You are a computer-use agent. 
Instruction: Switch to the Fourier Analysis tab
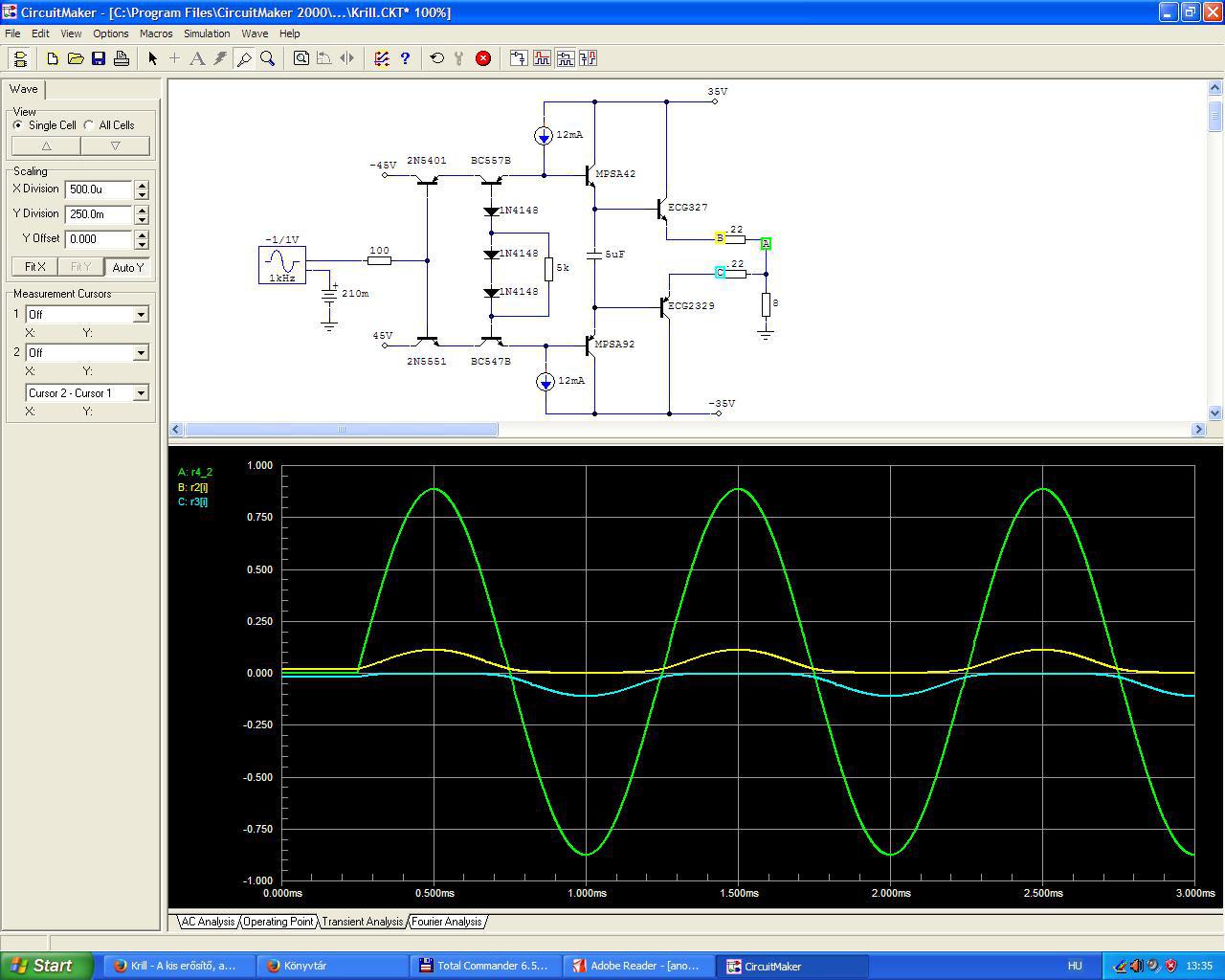point(447,922)
